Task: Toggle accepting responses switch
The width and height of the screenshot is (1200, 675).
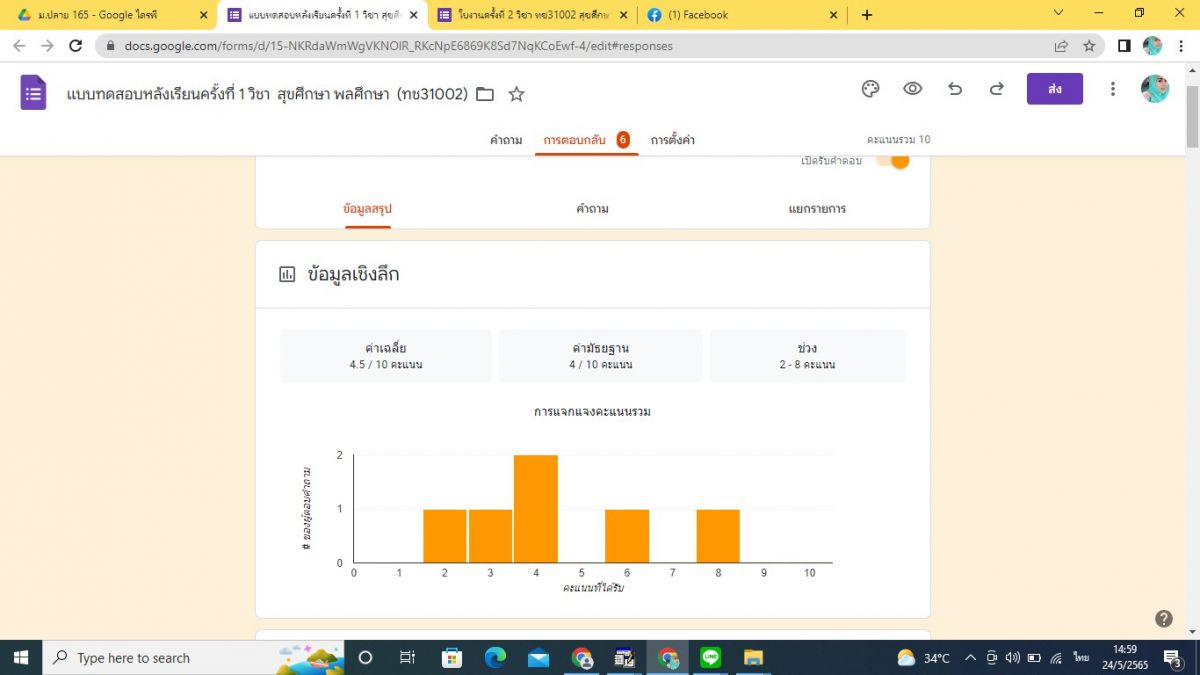Action: pos(894,161)
